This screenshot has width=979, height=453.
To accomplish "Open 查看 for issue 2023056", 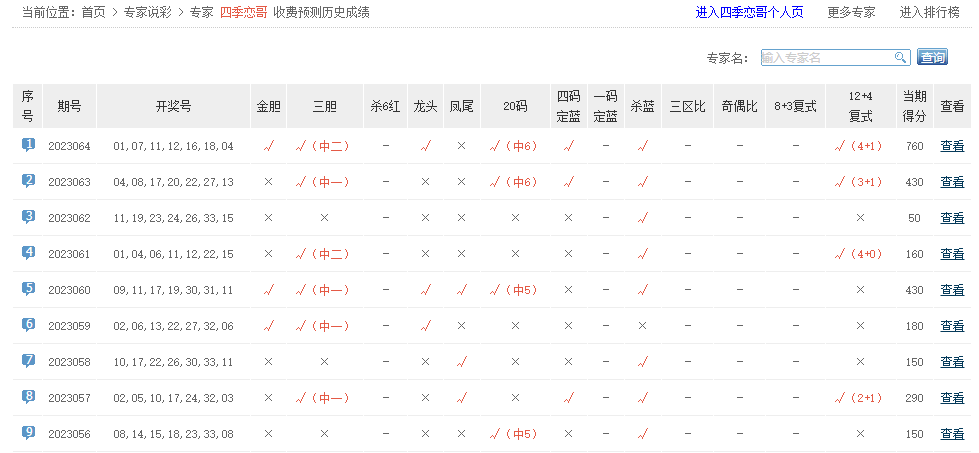I will [952, 434].
